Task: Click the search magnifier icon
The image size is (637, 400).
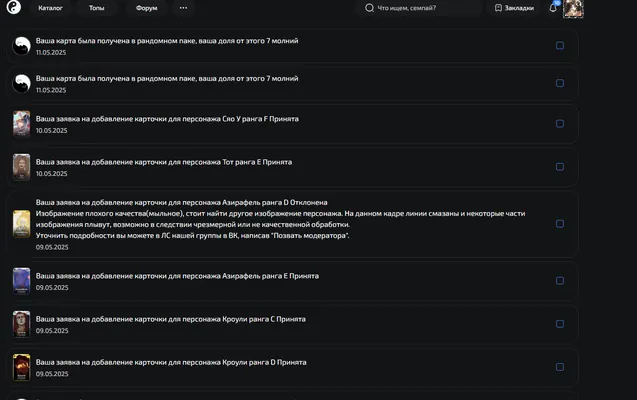Action: [x=369, y=8]
